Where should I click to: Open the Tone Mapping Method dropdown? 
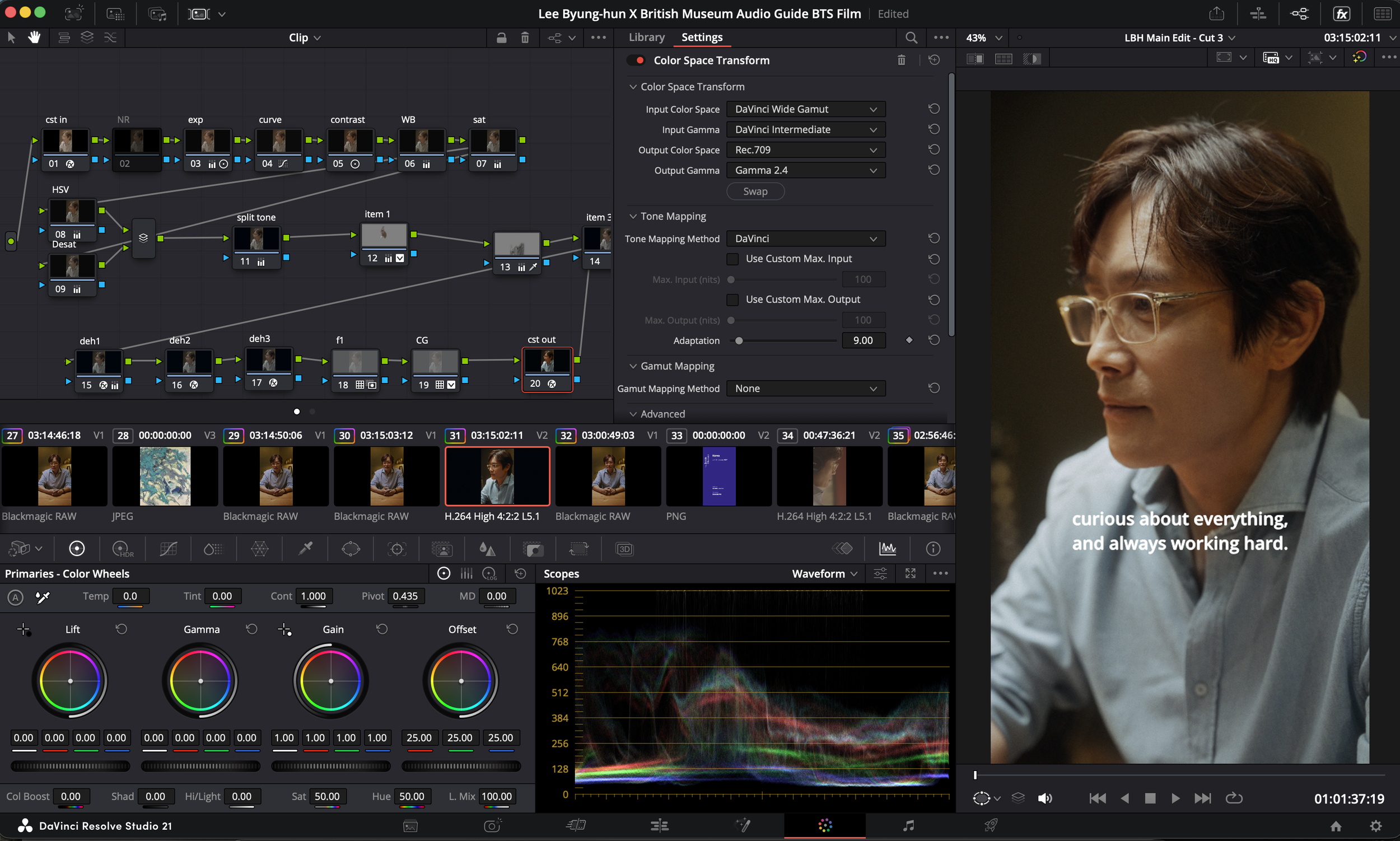coord(805,239)
